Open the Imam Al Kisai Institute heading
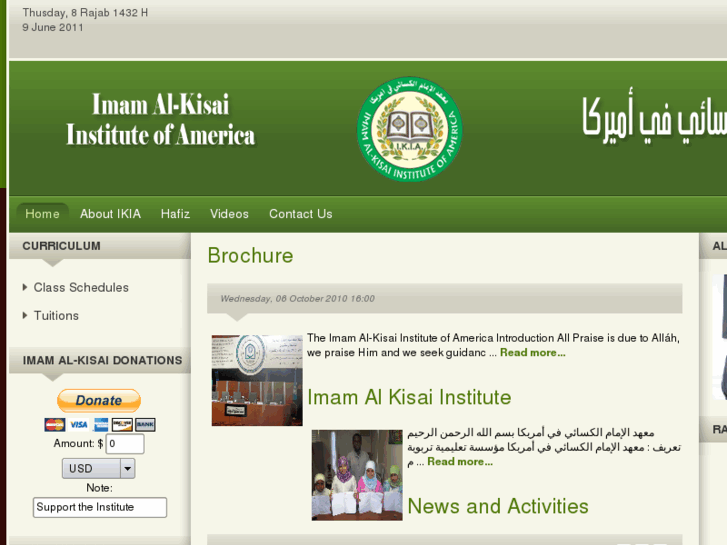727x545 pixels. tap(409, 397)
